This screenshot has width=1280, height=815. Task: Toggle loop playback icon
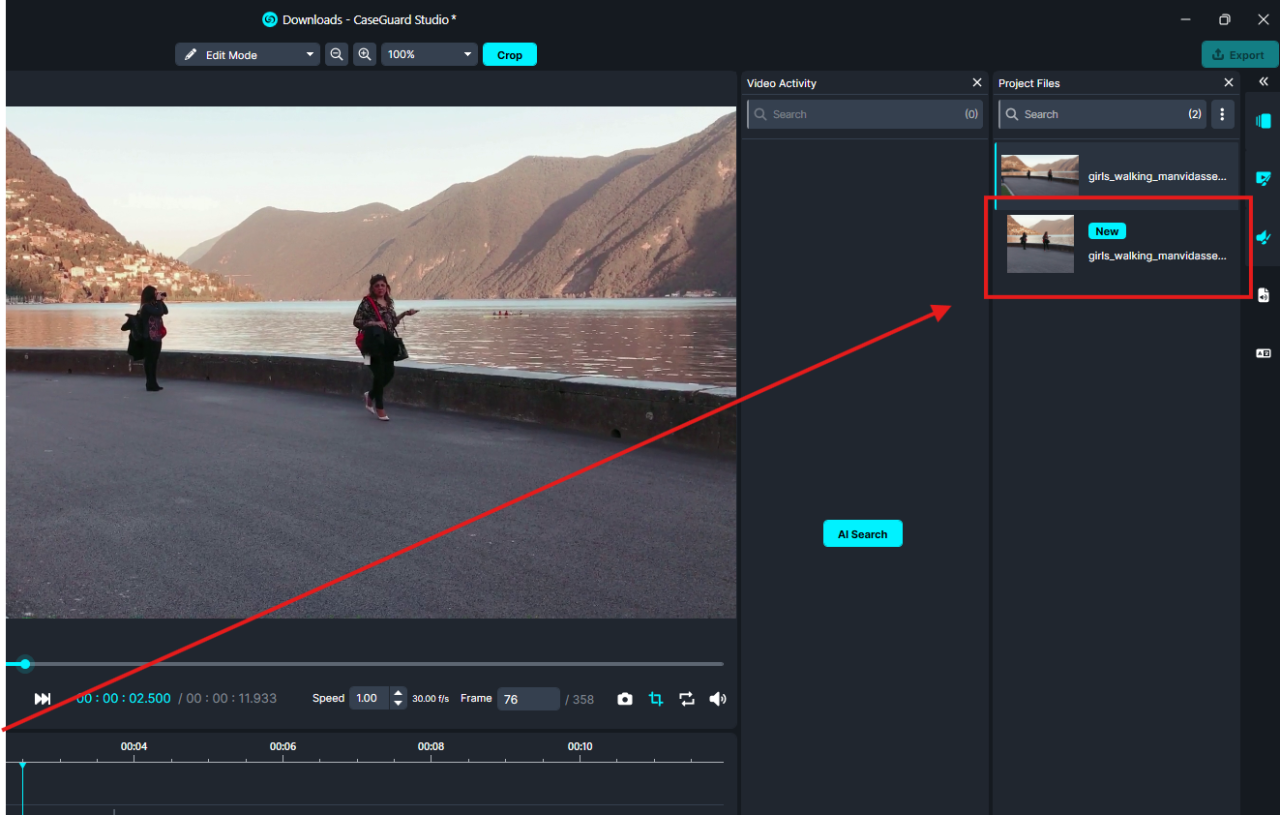(x=687, y=699)
